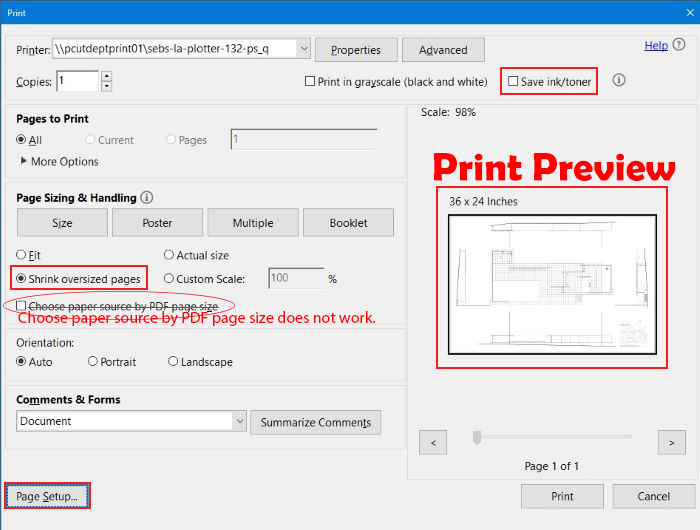Screen dimensions: 700x530
Task: Enable Choose paper source by PDF page size
Action: coord(21,306)
